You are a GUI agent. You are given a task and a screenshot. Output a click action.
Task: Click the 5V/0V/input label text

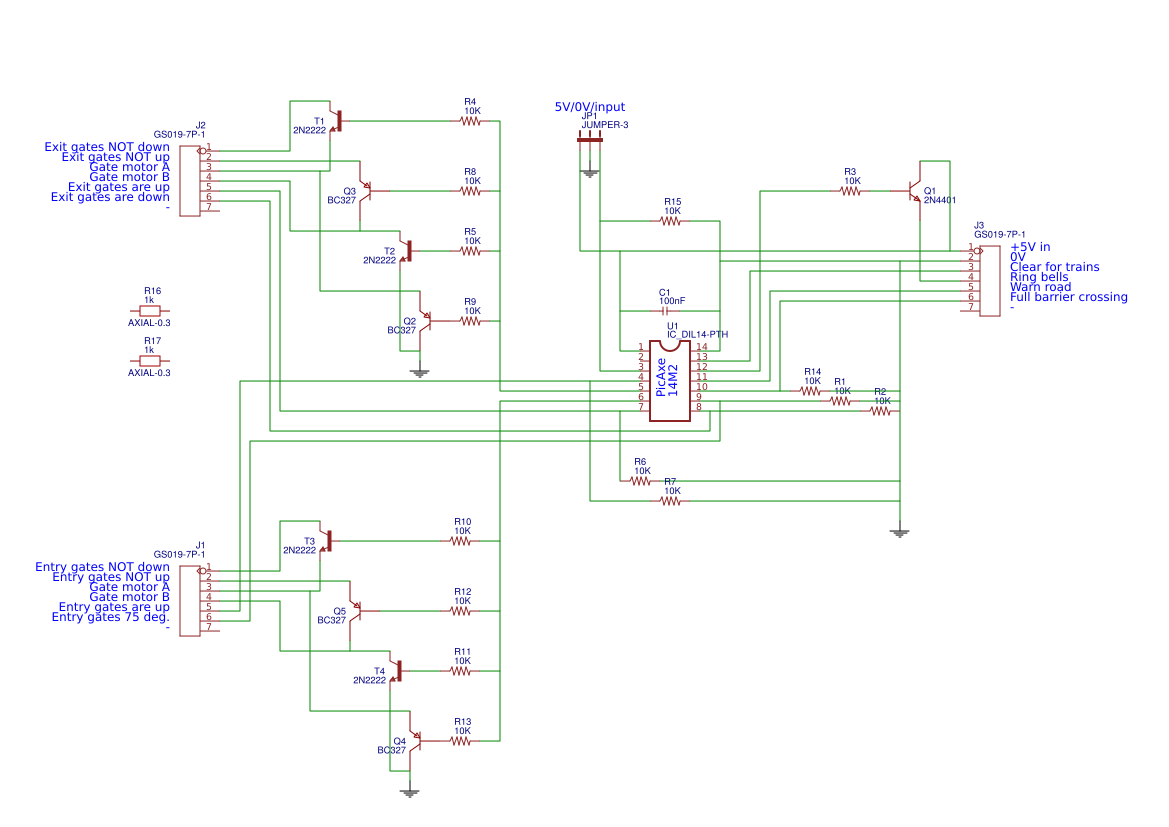tap(590, 106)
